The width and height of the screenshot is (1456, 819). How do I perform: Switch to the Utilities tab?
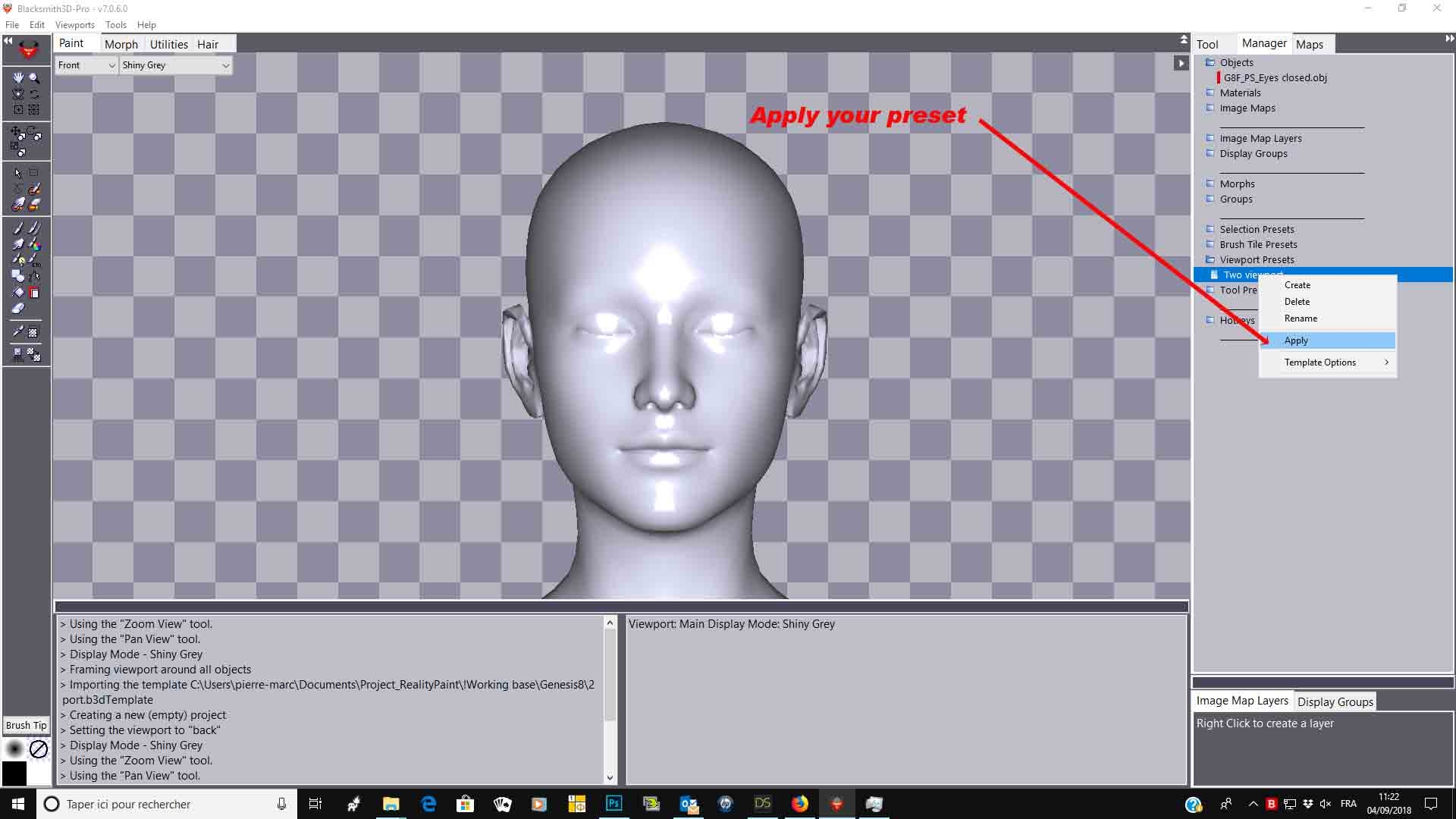click(x=168, y=44)
